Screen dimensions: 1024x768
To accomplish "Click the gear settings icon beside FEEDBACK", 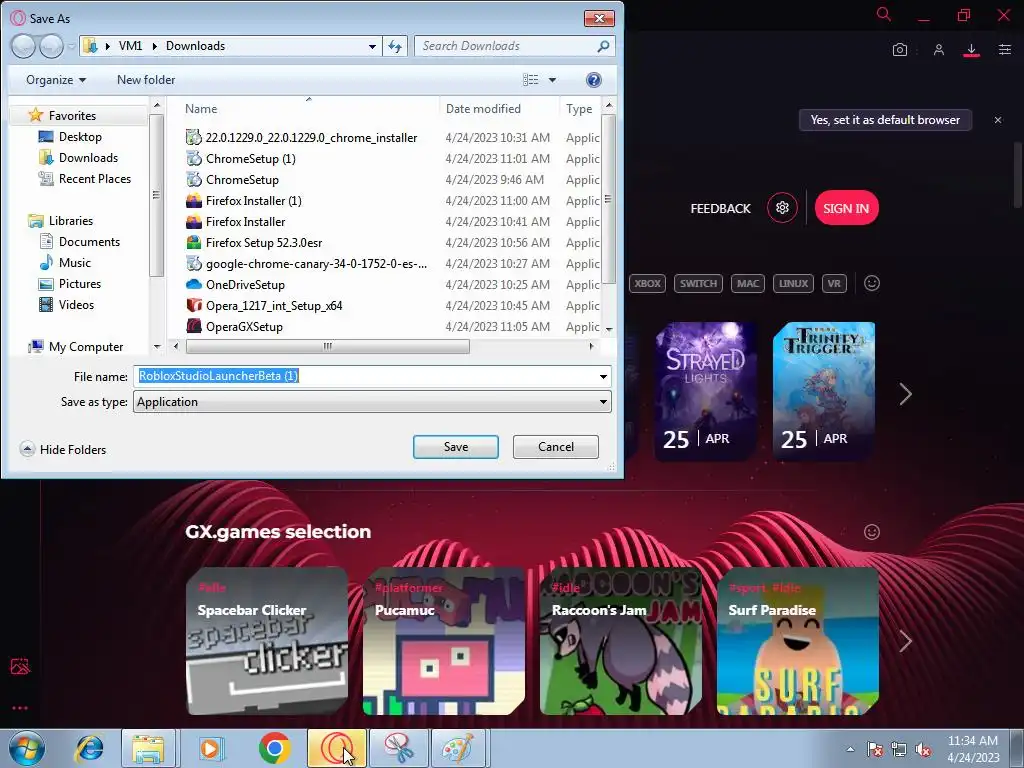I will tap(782, 208).
